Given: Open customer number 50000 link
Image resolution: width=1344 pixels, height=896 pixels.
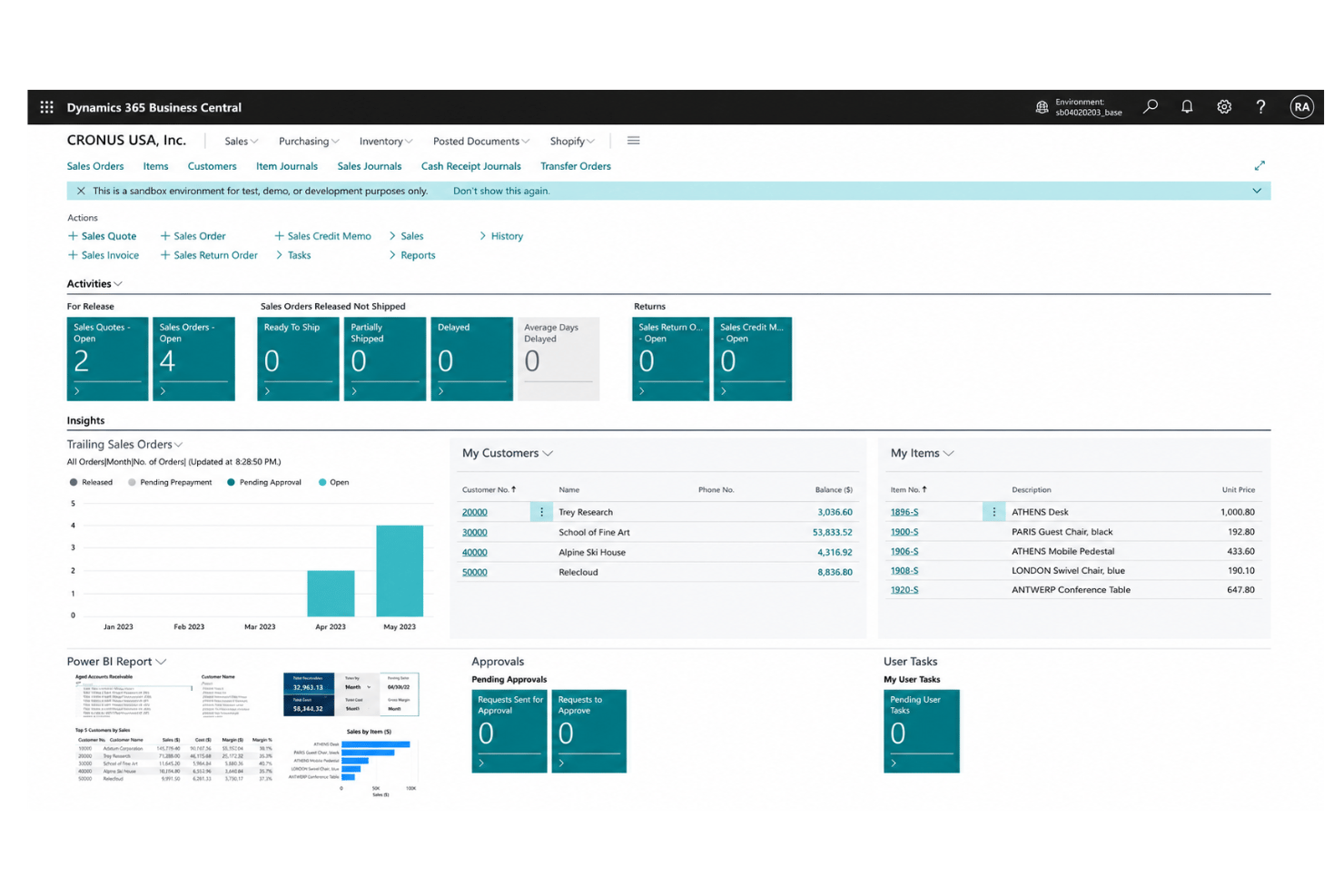Looking at the screenshot, I should click(474, 572).
